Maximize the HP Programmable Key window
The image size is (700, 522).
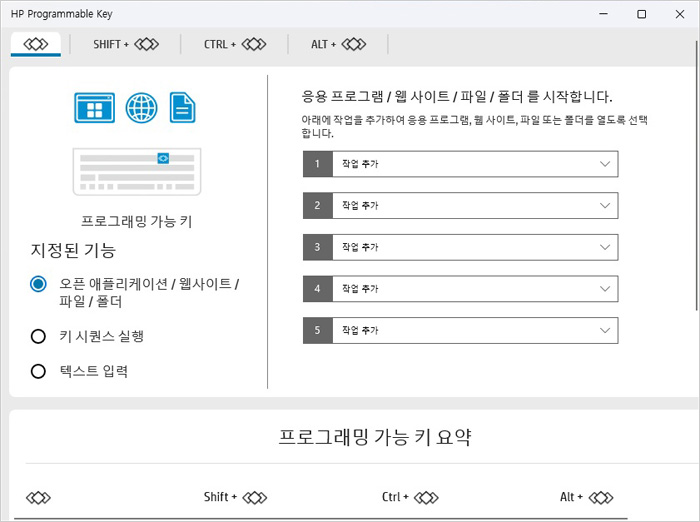click(x=642, y=14)
